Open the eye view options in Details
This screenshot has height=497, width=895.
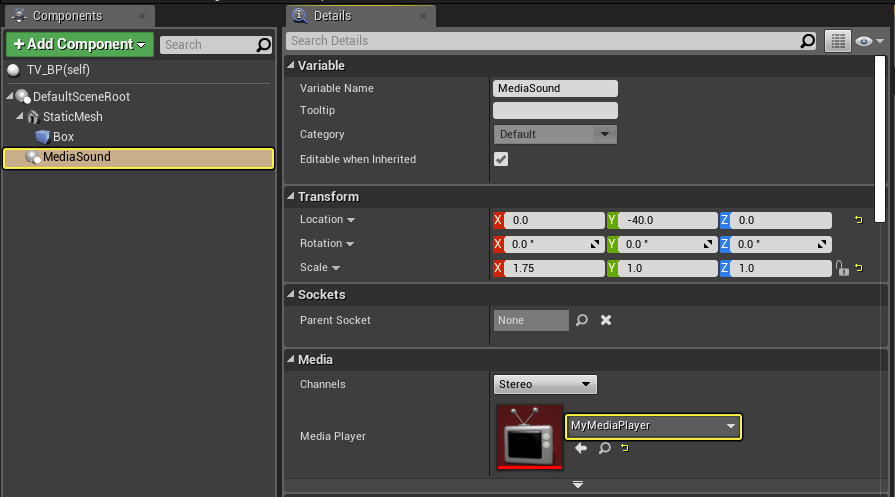click(x=870, y=41)
